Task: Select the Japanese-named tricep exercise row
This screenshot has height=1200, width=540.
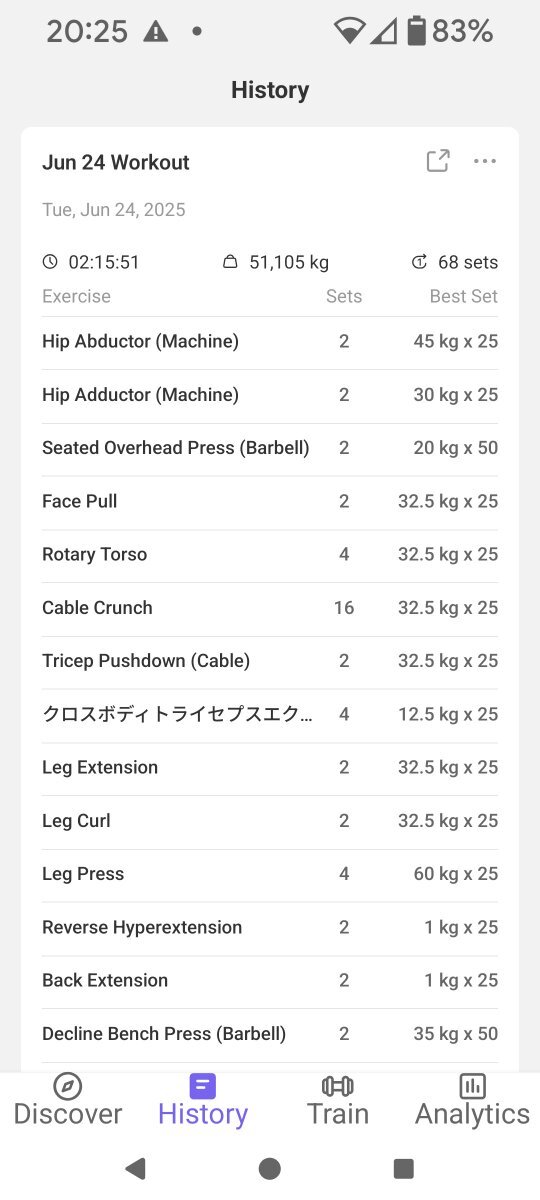Action: [x=270, y=714]
